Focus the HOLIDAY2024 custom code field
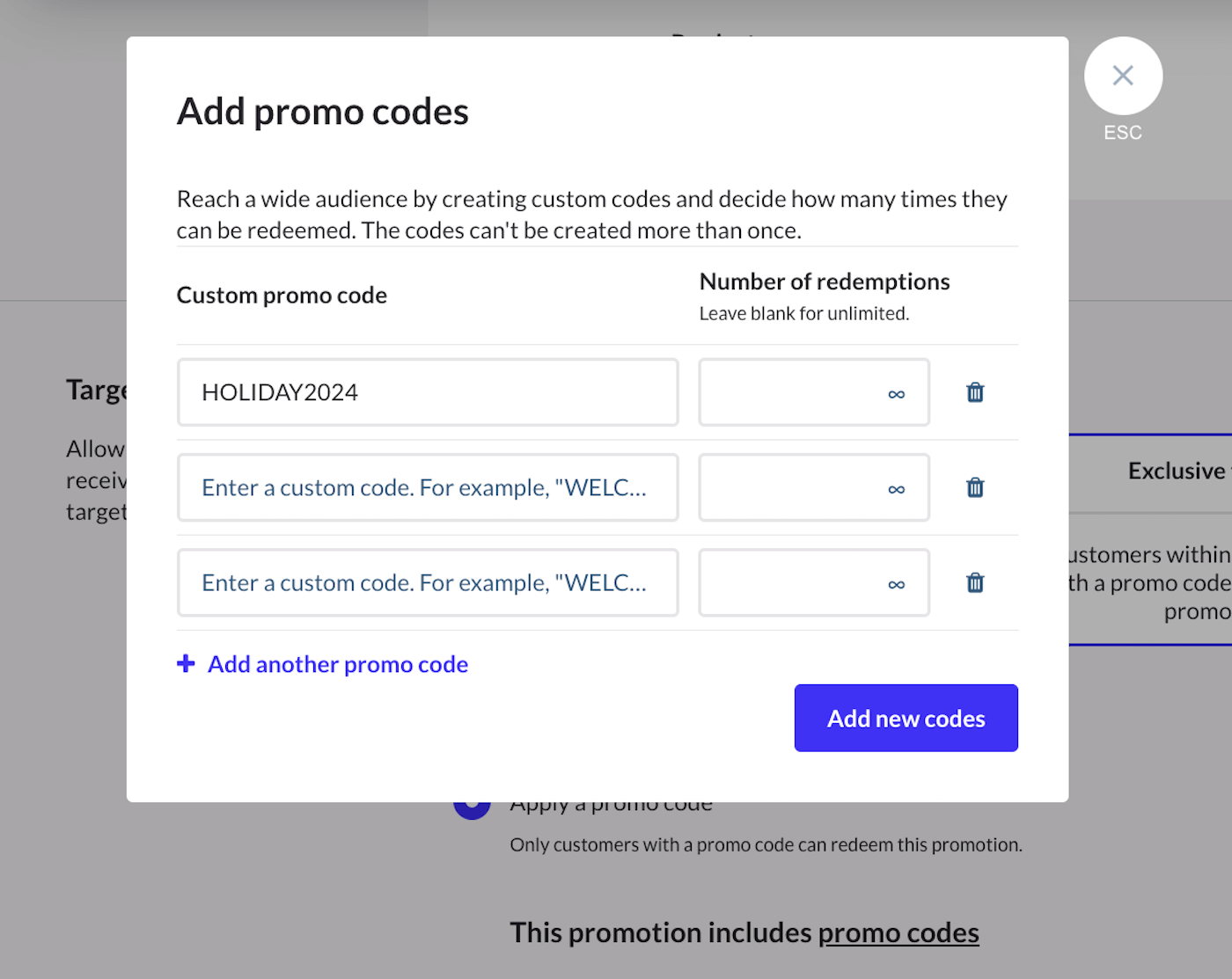This screenshot has width=1232, height=979. [428, 392]
